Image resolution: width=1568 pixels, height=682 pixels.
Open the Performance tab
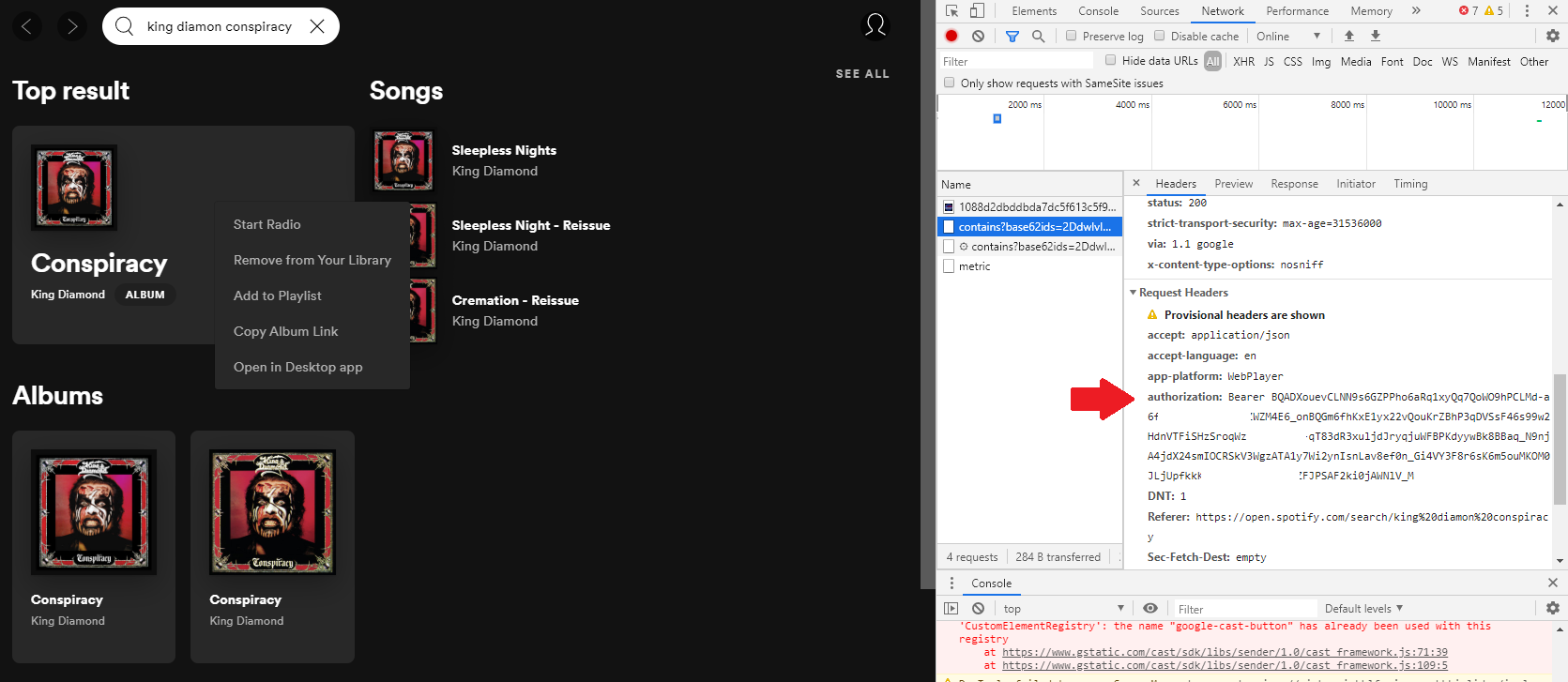tap(1298, 11)
